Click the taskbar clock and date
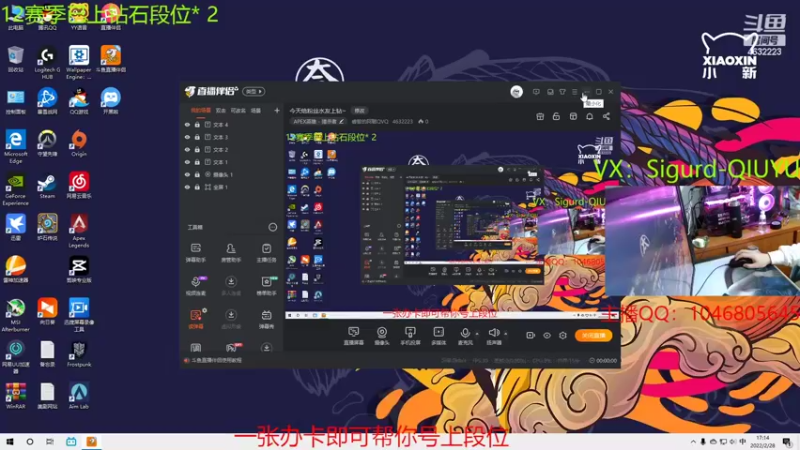This screenshot has height=450, width=800. (x=762, y=442)
